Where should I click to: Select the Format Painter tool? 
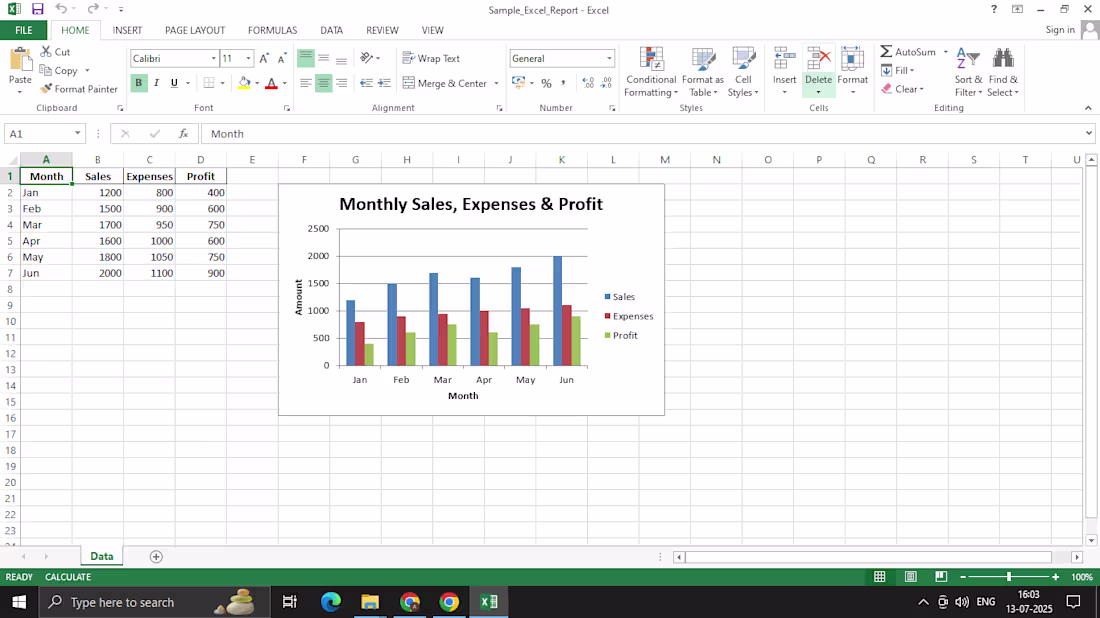[x=79, y=89]
